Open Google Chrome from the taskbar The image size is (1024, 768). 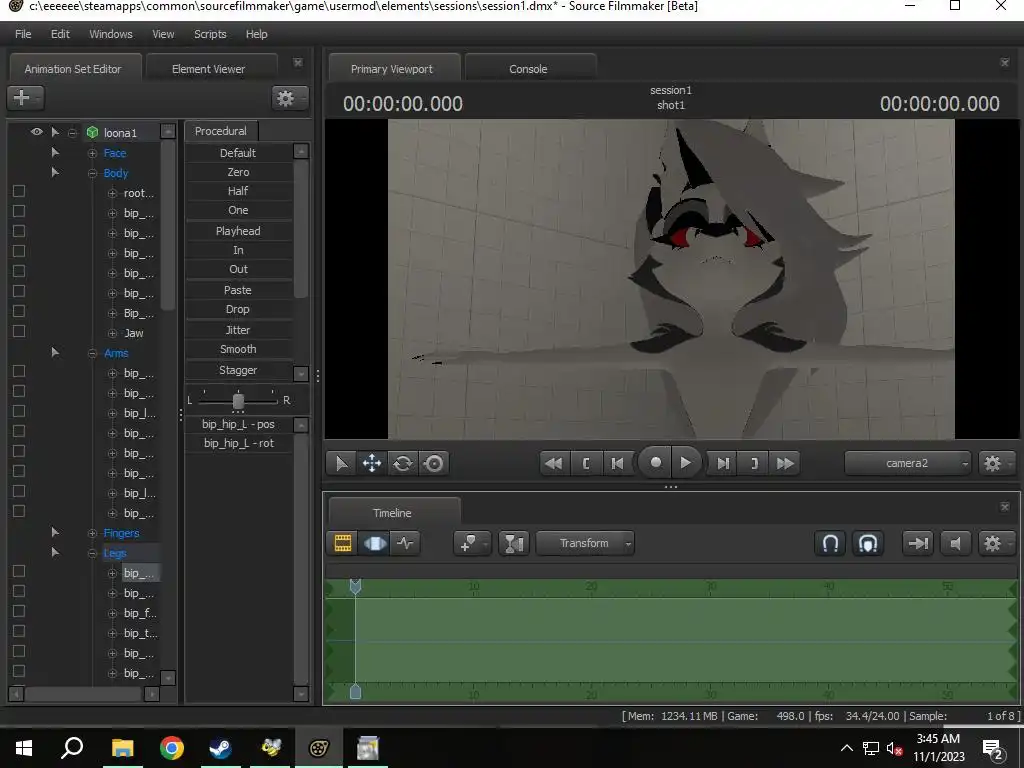tap(172, 748)
